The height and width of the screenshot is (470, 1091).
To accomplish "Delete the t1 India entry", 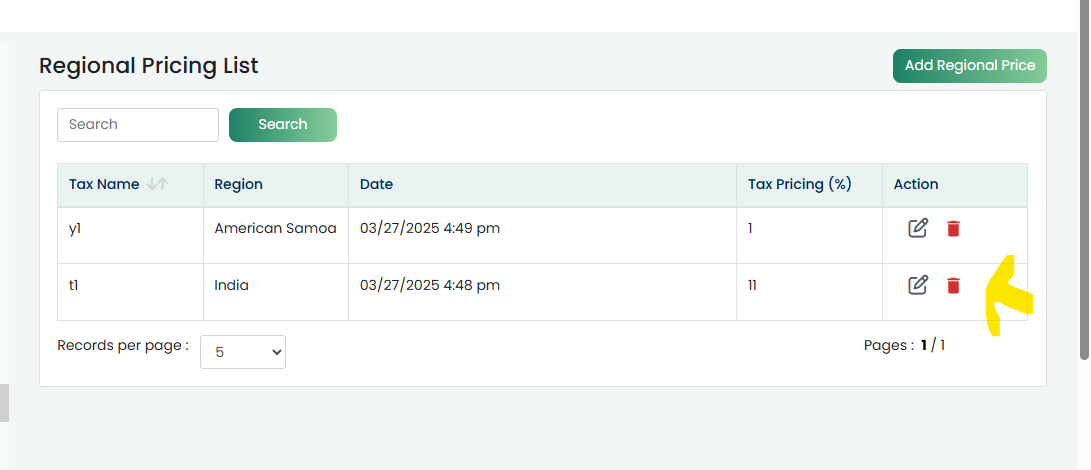I will (x=953, y=285).
